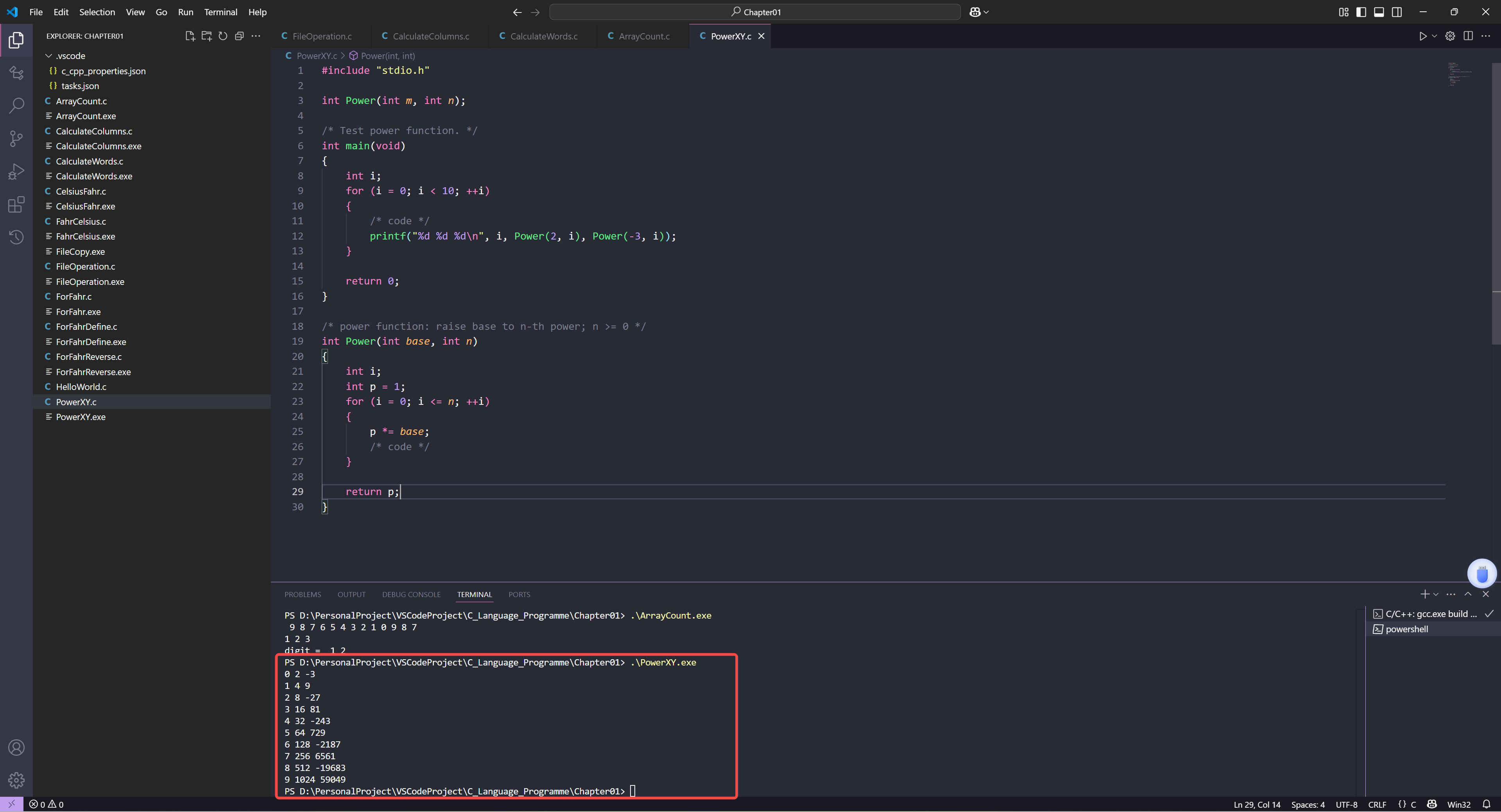Click New File icon in Explorer header
Screen dimensions: 1501x812
(x=189, y=36)
